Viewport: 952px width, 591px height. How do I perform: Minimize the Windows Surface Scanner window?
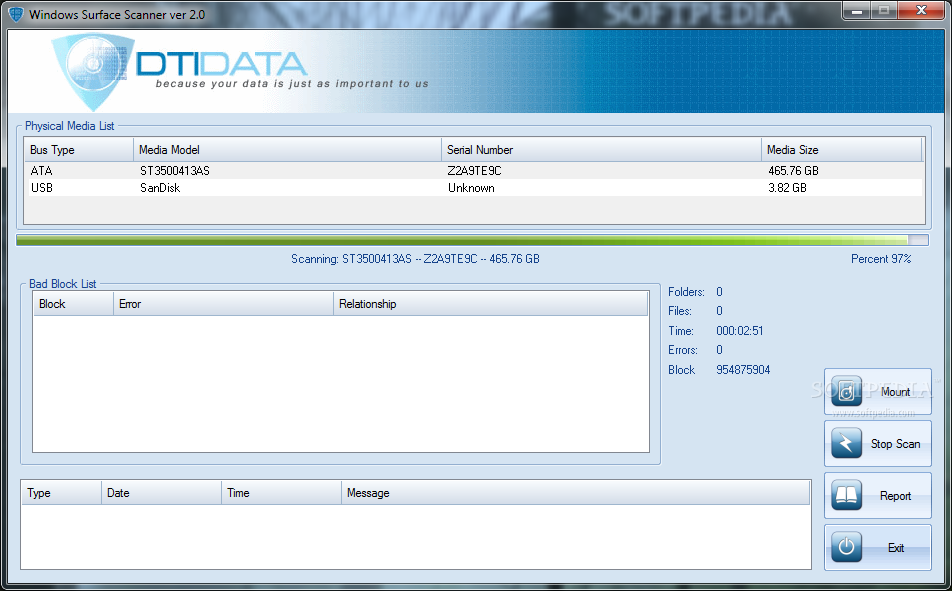(x=857, y=10)
